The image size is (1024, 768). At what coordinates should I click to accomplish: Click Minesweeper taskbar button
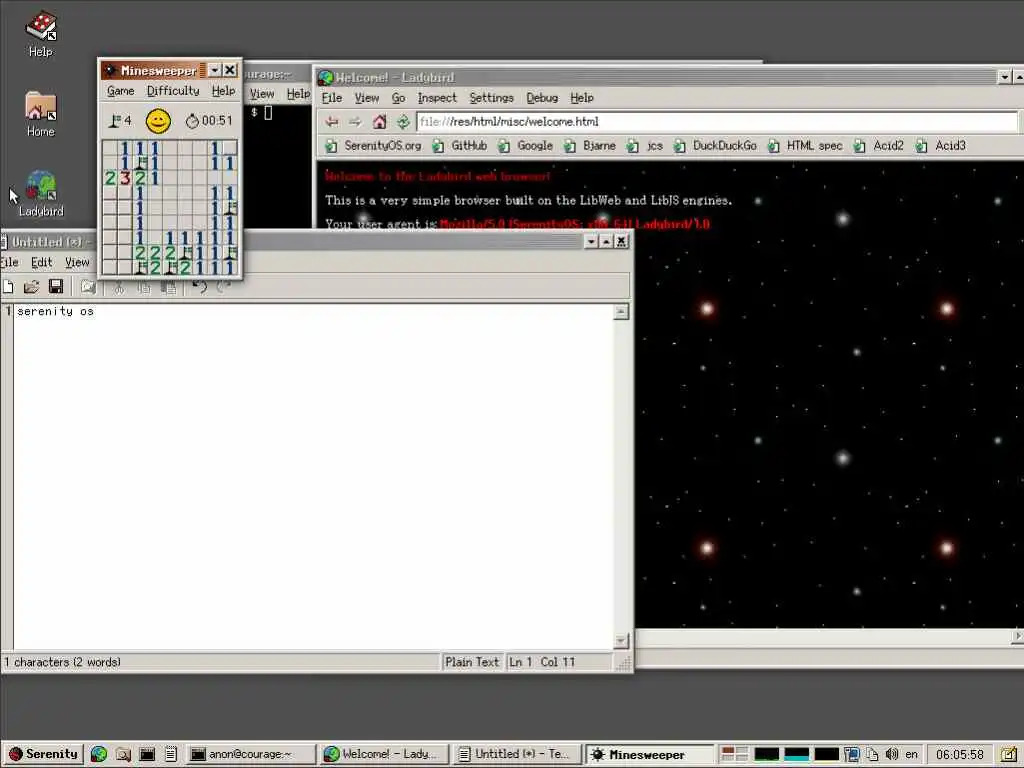[650, 754]
